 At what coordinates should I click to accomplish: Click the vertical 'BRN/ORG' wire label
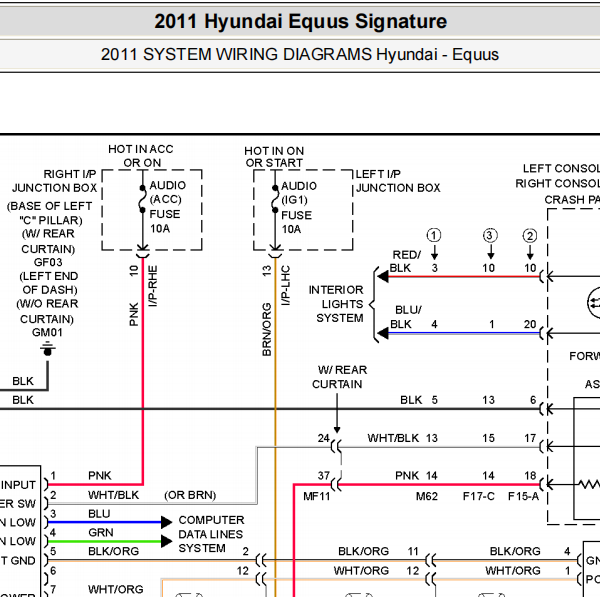tap(267, 329)
